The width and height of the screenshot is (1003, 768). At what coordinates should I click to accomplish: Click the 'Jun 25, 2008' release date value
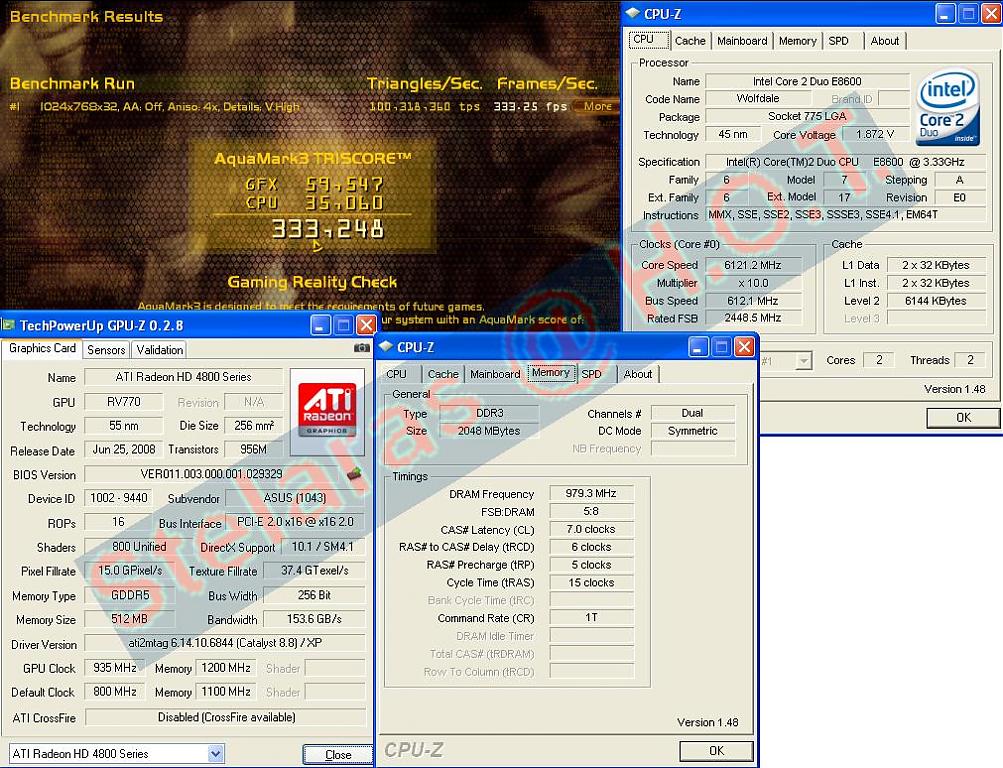click(123, 450)
